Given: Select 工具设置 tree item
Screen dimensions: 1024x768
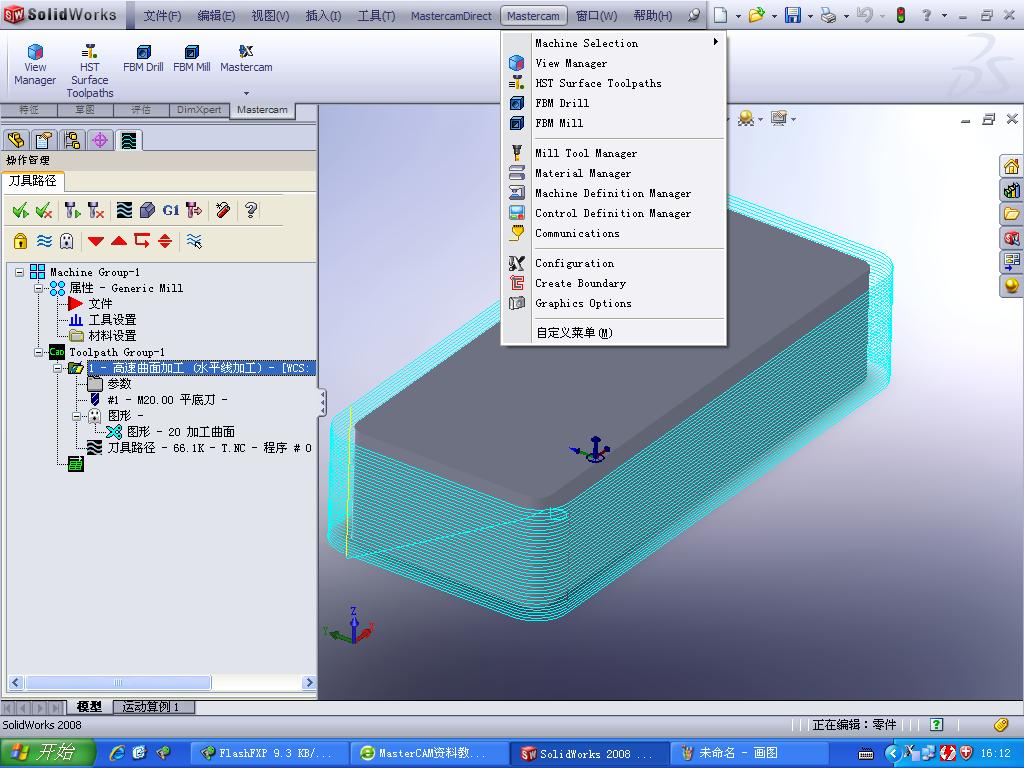Looking at the screenshot, I should (x=112, y=320).
